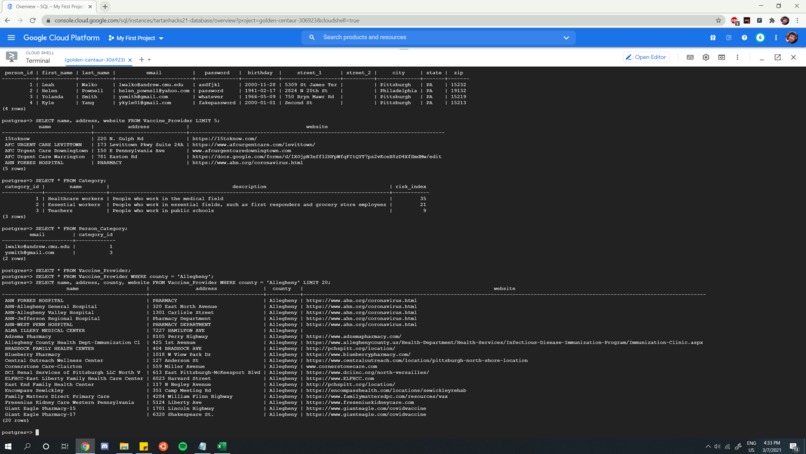Open Cloud Shell terminal settings gear
This screenshot has height=454, width=806.
(706, 57)
